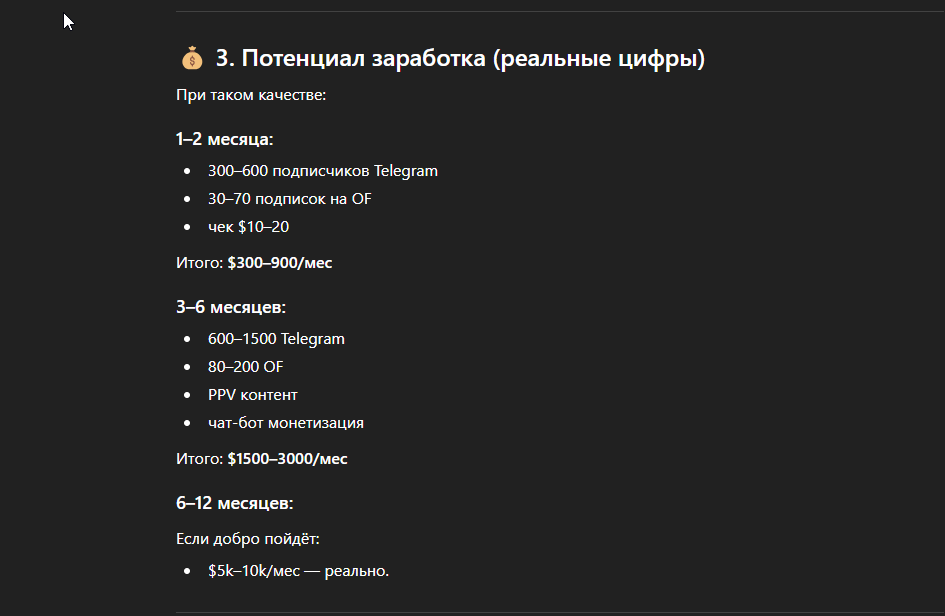
Task: Click the bold total "$300–900/мес"
Action: coord(280,263)
